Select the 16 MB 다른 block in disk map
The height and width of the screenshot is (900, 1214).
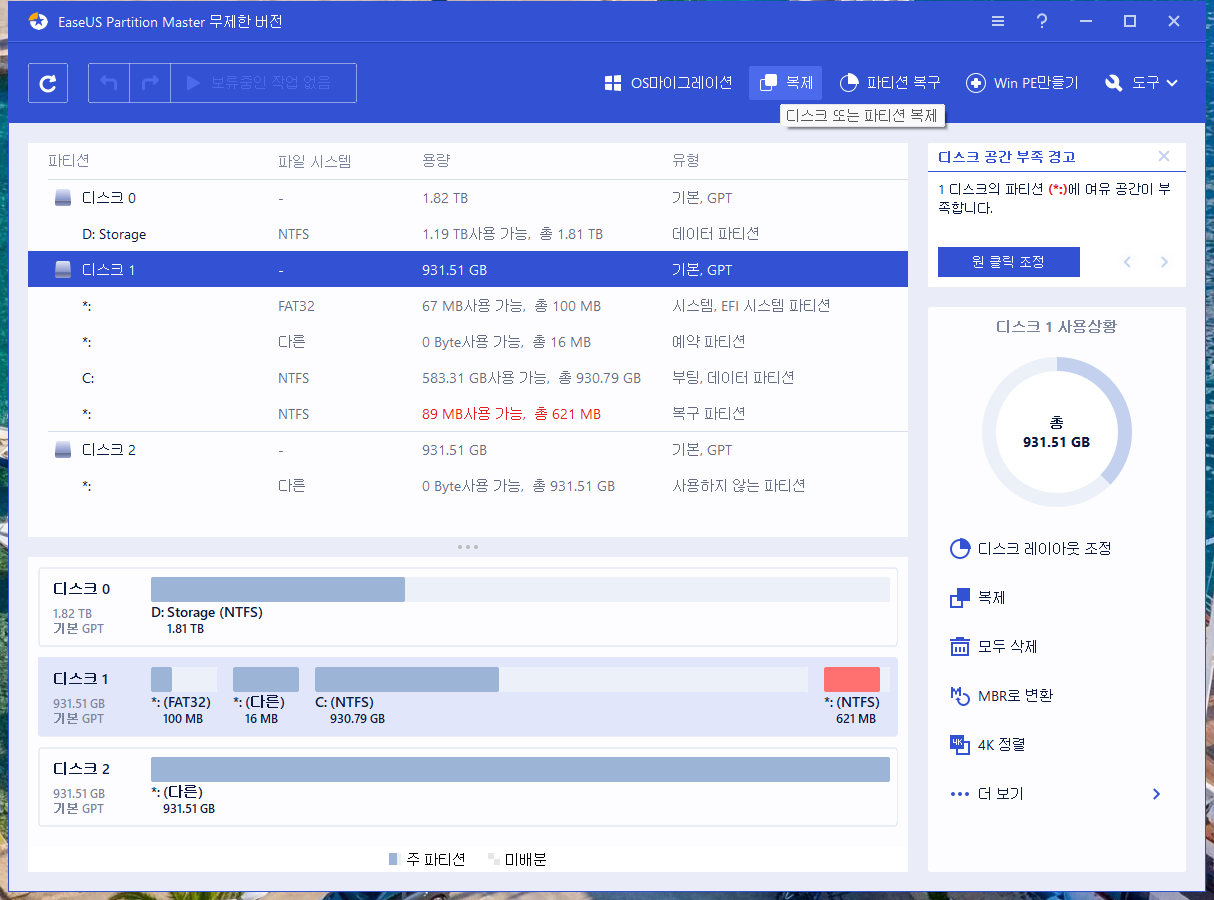(266, 679)
